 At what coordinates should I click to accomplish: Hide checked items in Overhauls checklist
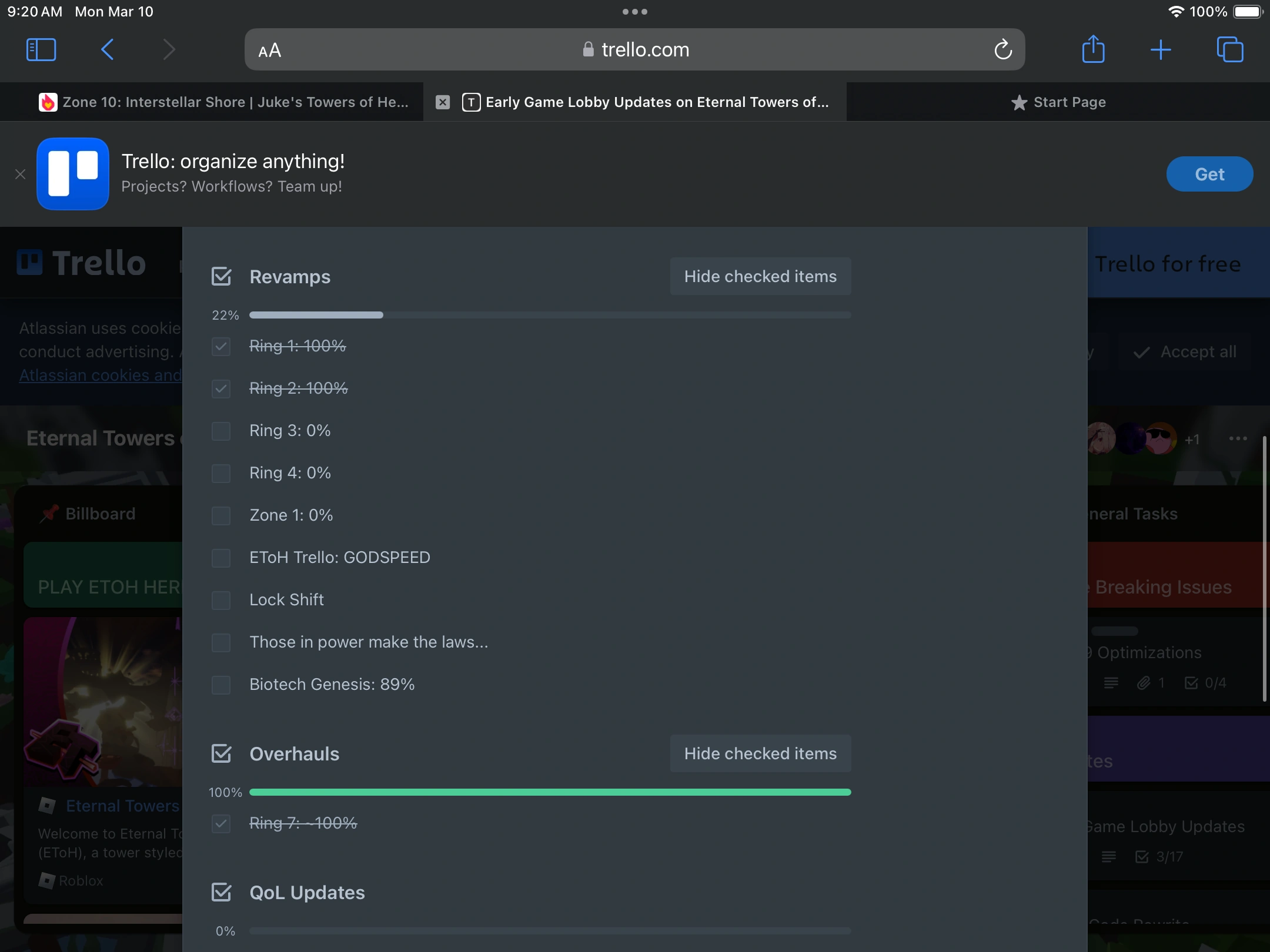[x=760, y=753]
